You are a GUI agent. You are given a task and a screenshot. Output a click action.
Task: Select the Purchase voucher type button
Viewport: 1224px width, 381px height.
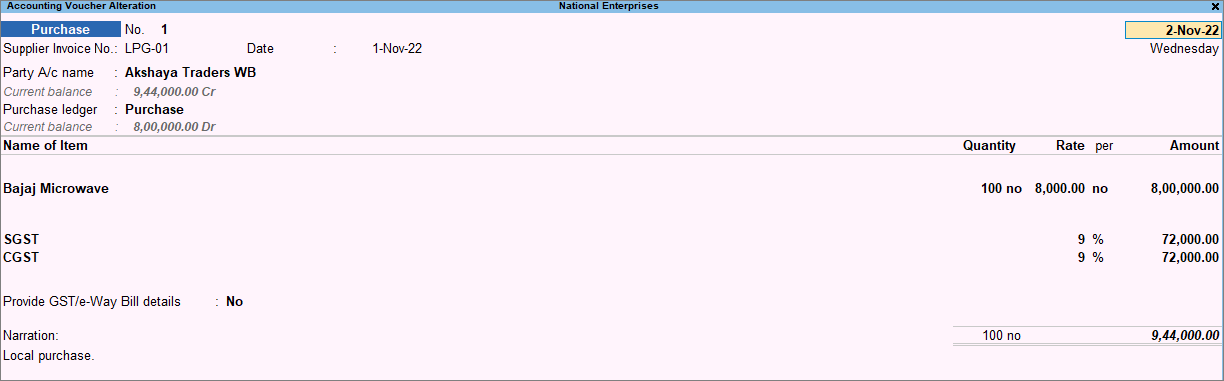tap(60, 30)
